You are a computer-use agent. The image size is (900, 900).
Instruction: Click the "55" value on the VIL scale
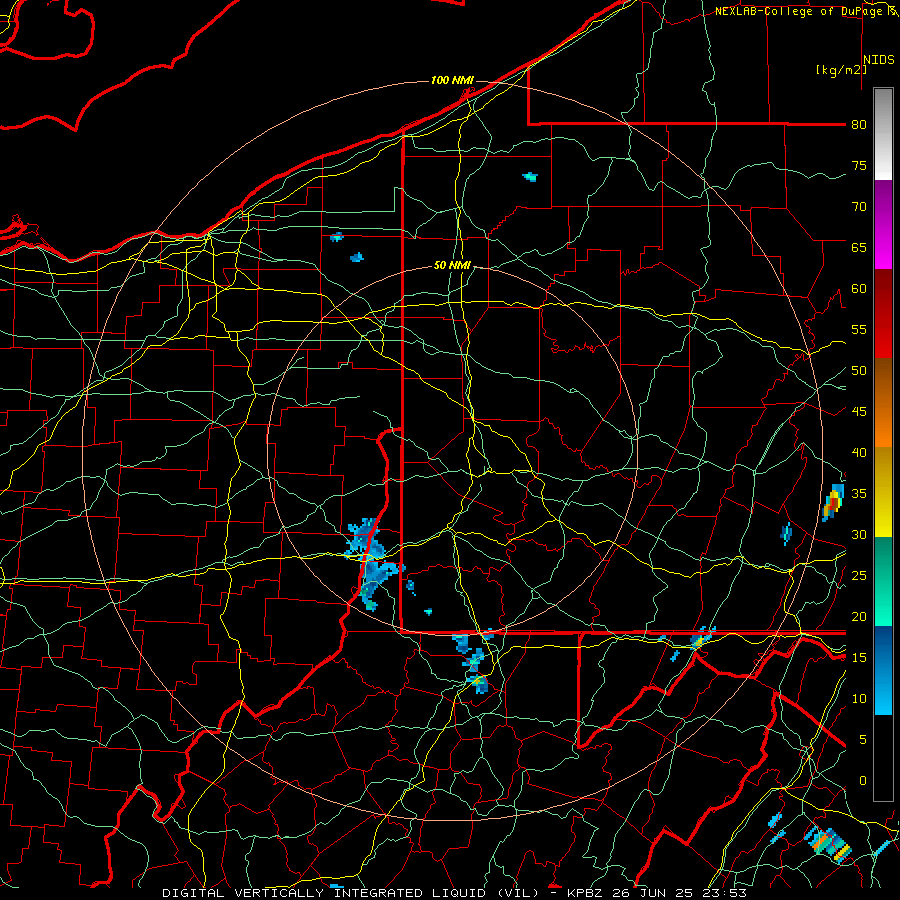(859, 330)
